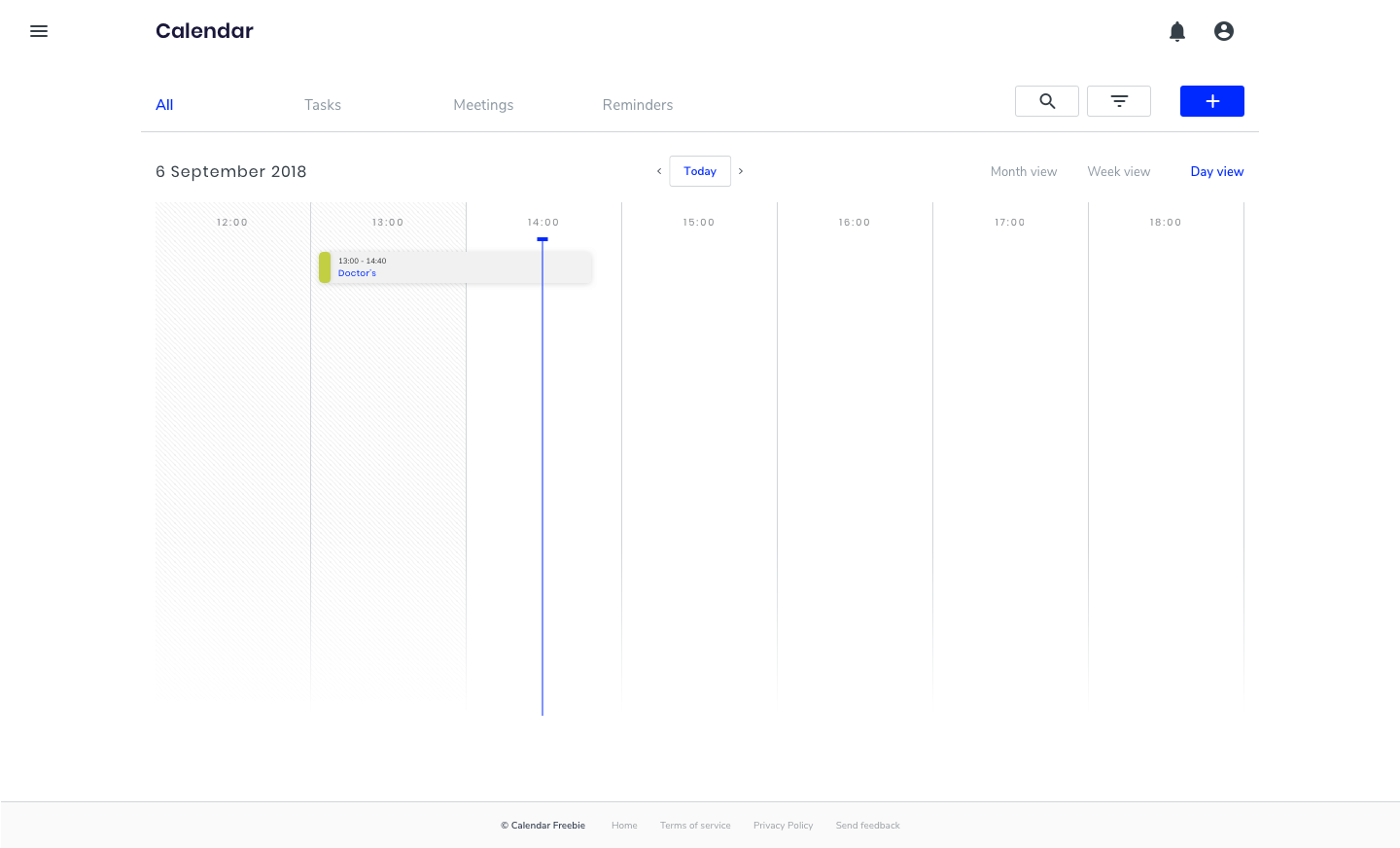Expand the Tasks filter tab

point(323,105)
